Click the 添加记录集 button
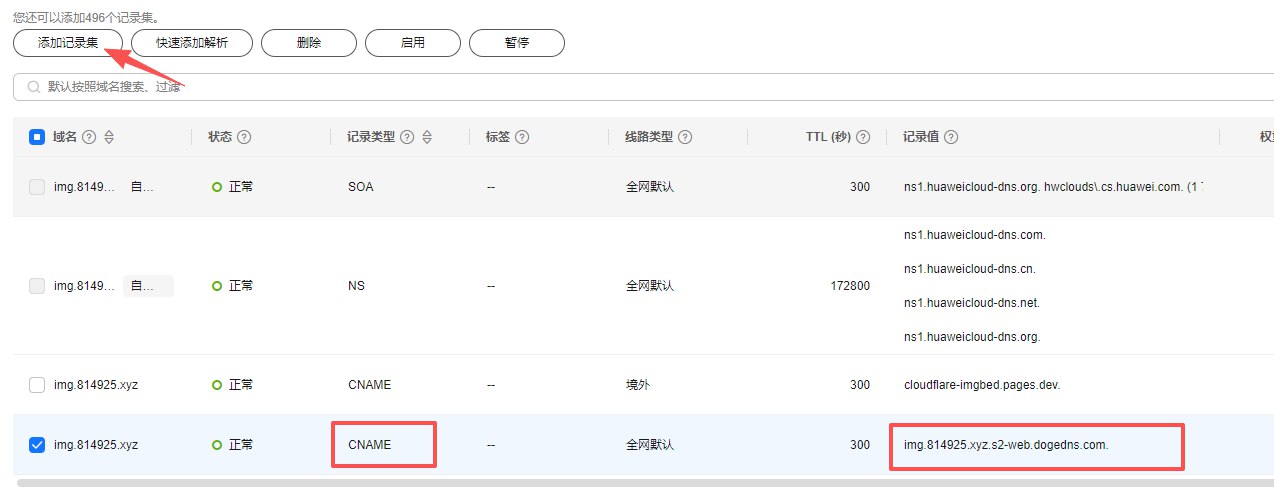The width and height of the screenshot is (1274, 499). pos(68,43)
